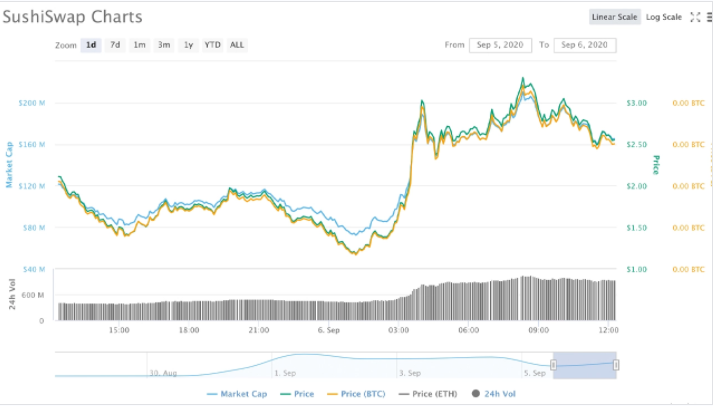The height and width of the screenshot is (406, 713).
Task: Choose the 3m zoom range
Action: click(164, 45)
